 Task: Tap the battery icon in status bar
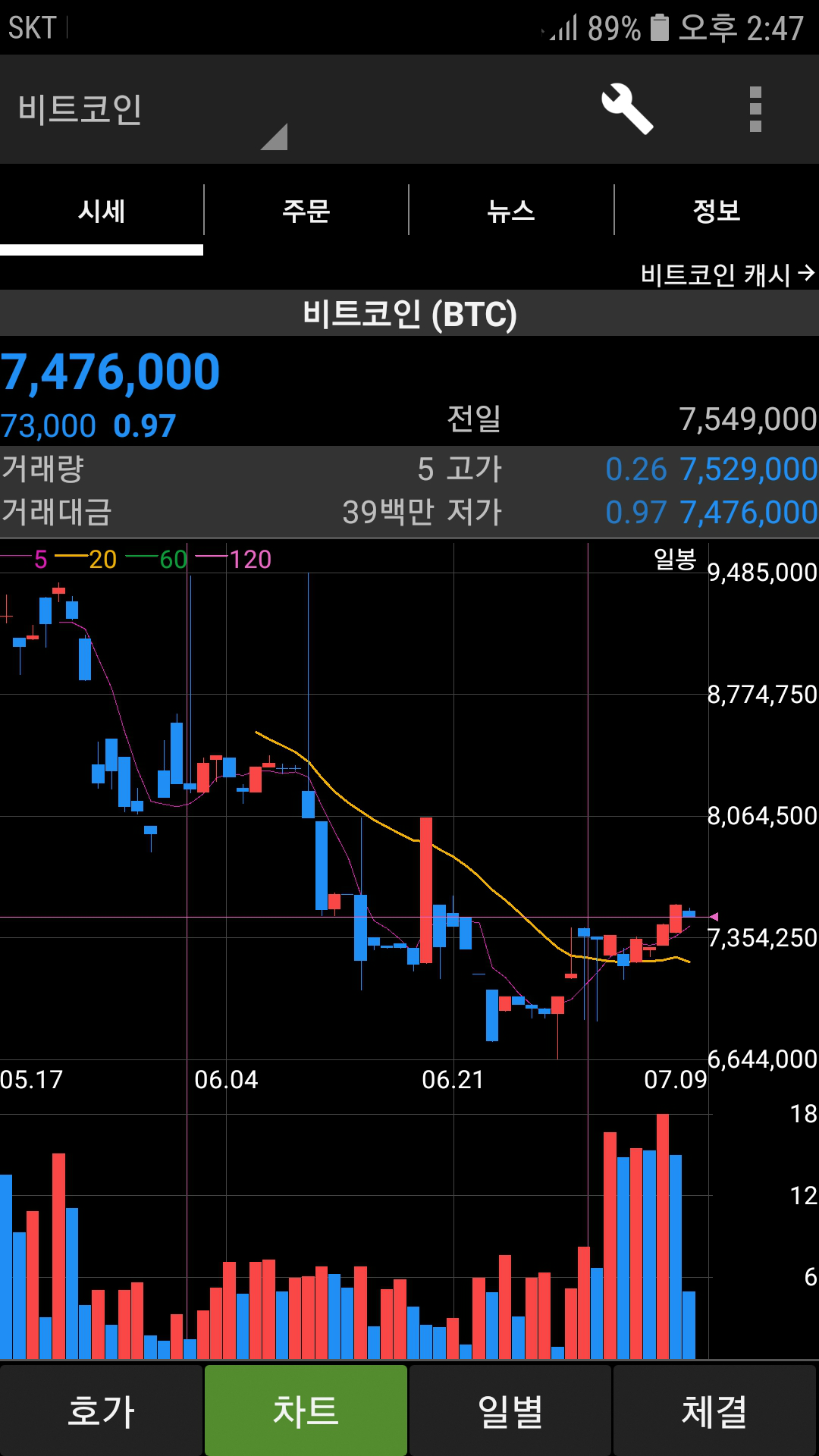click(660, 28)
